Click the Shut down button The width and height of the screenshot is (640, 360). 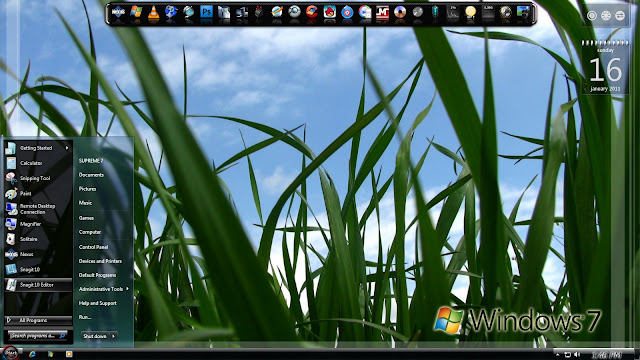(x=95, y=336)
